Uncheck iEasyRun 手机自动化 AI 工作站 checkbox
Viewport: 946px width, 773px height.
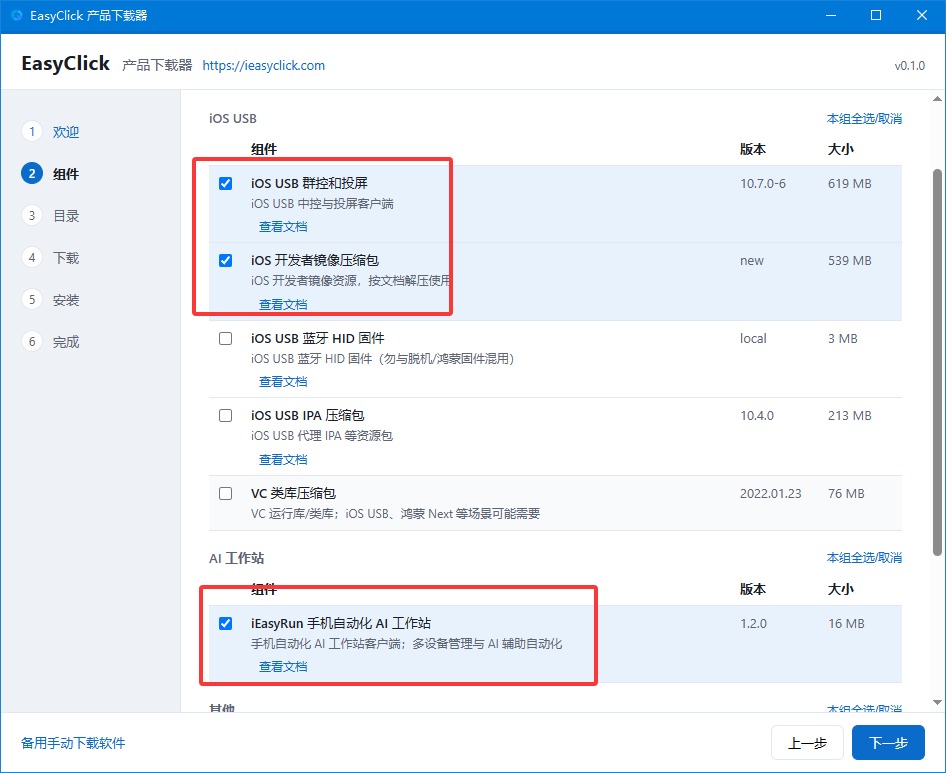226,623
